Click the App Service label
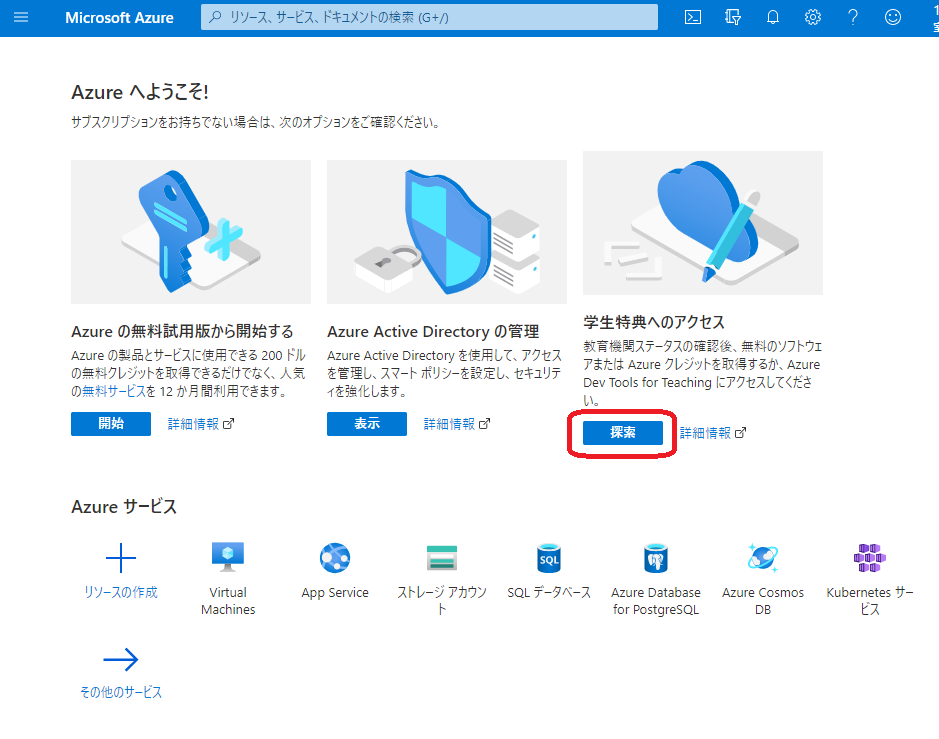The height and width of the screenshot is (739, 939). tap(335, 592)
